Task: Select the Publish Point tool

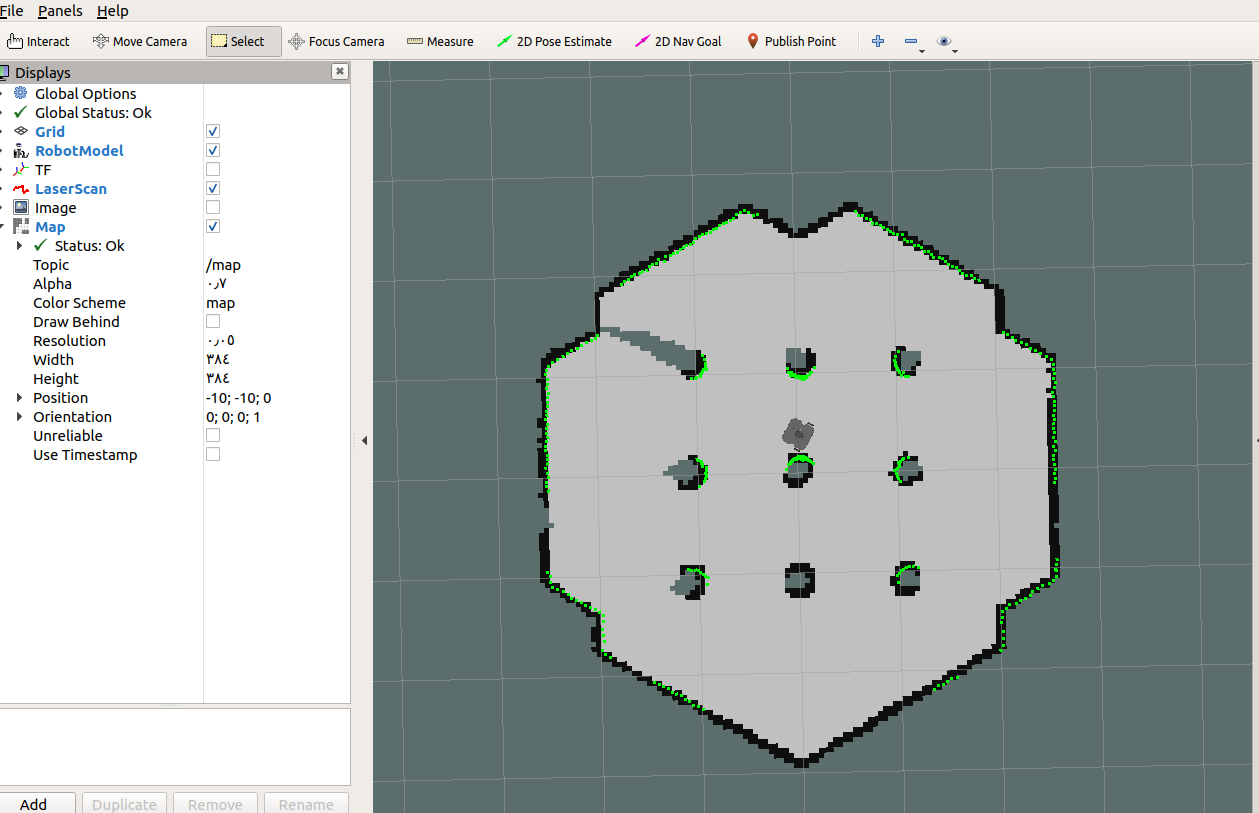Action: pos(791,41)
